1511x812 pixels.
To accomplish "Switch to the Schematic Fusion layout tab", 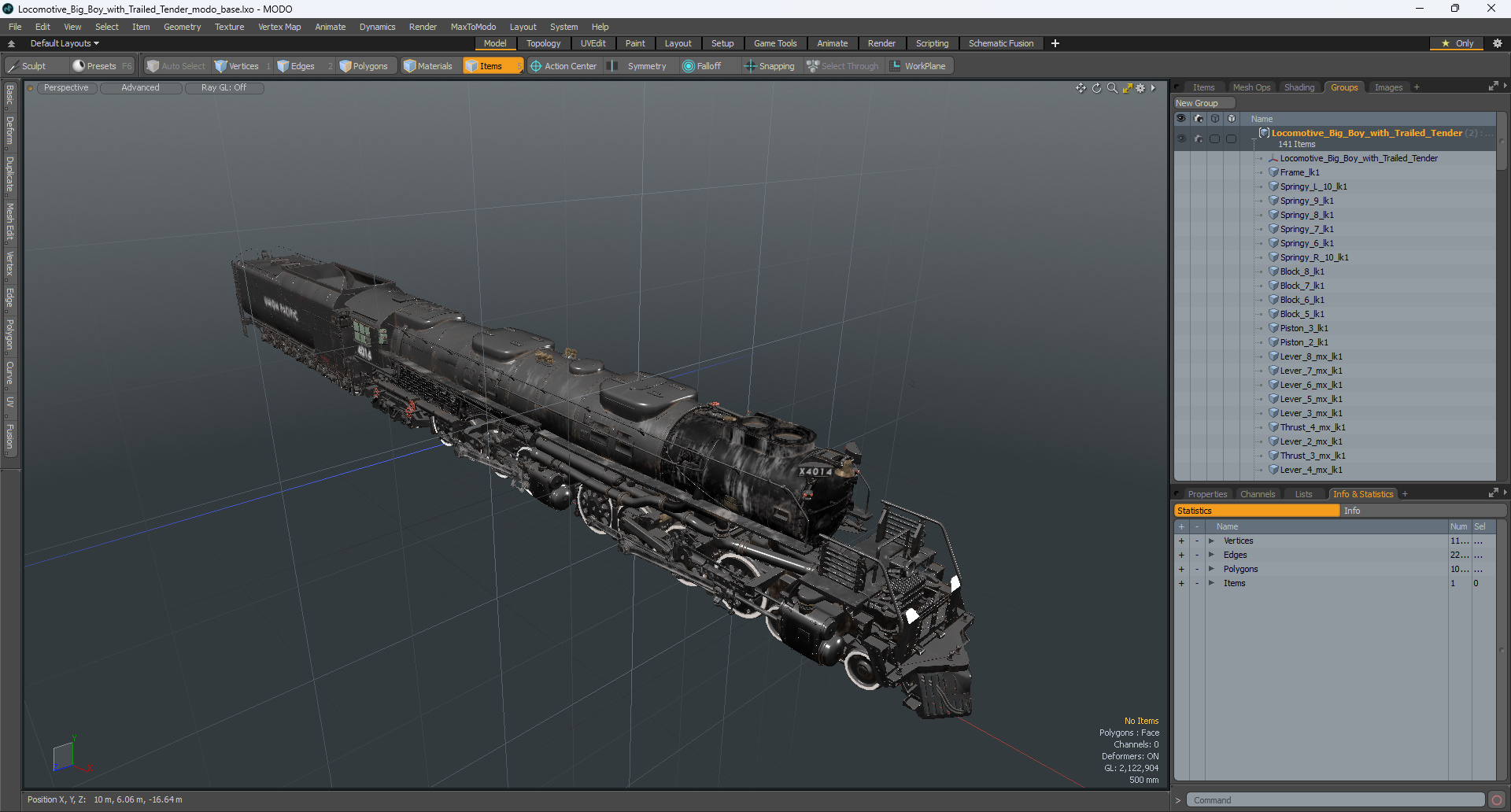I will coord(1001,43).
